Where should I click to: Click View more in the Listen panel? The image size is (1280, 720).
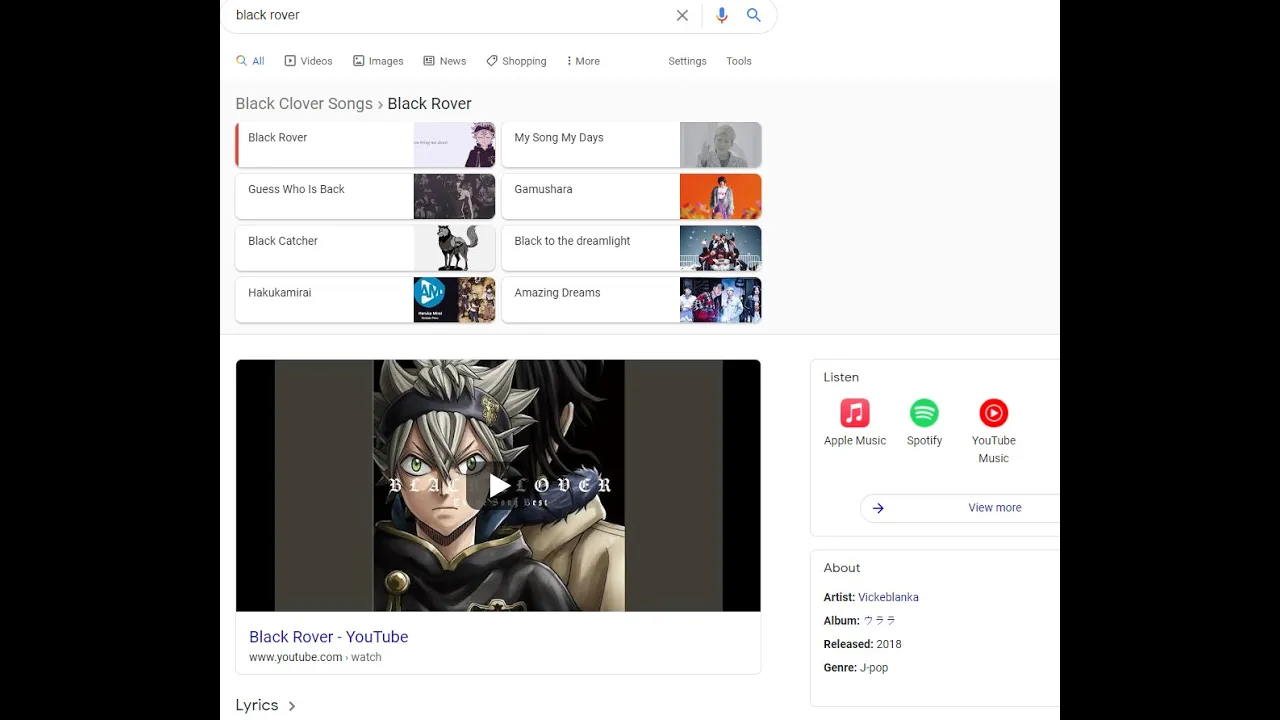(994, 508)
